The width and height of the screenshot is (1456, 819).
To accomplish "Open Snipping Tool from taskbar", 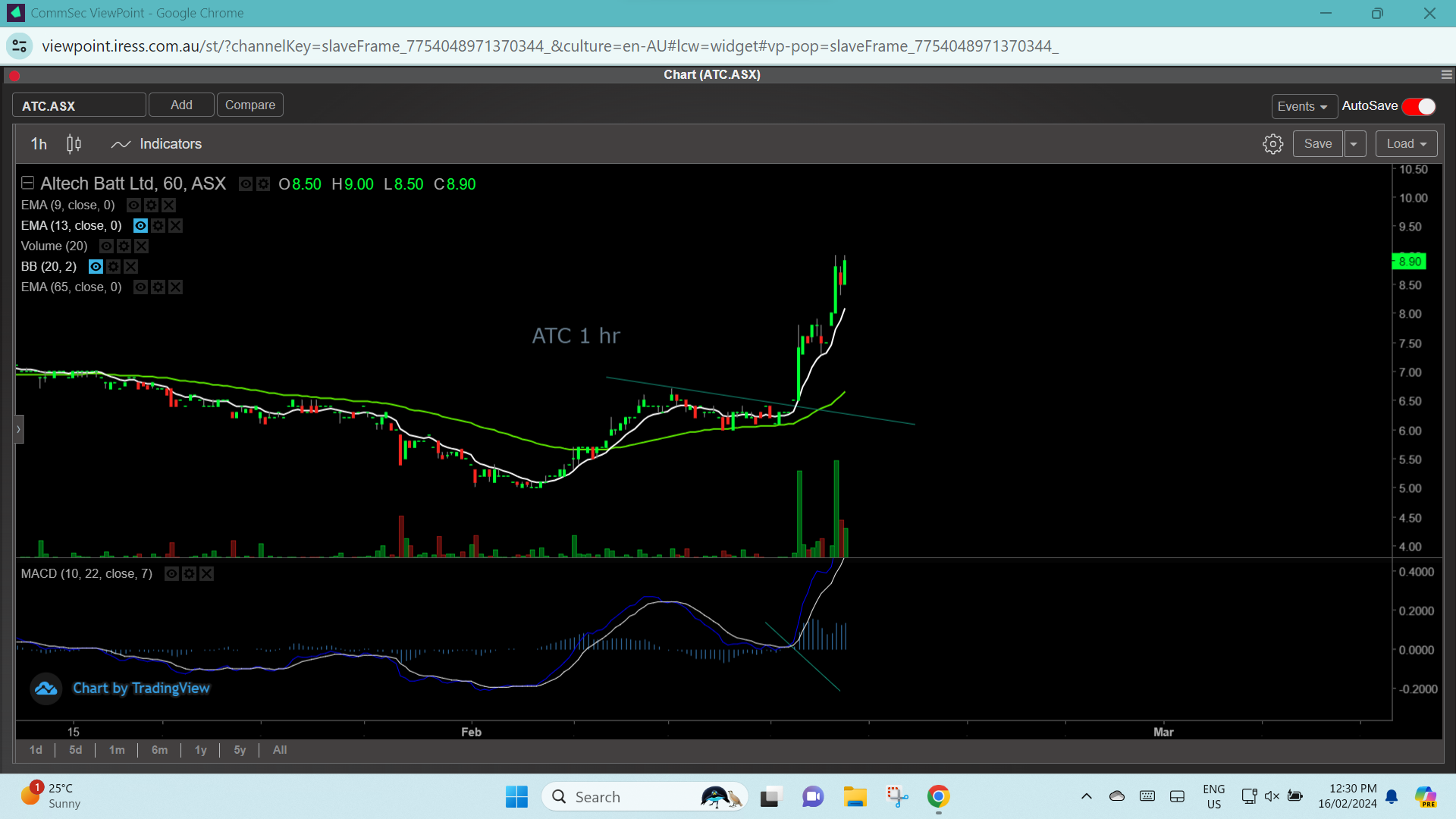I will click(x=897, y=797).
